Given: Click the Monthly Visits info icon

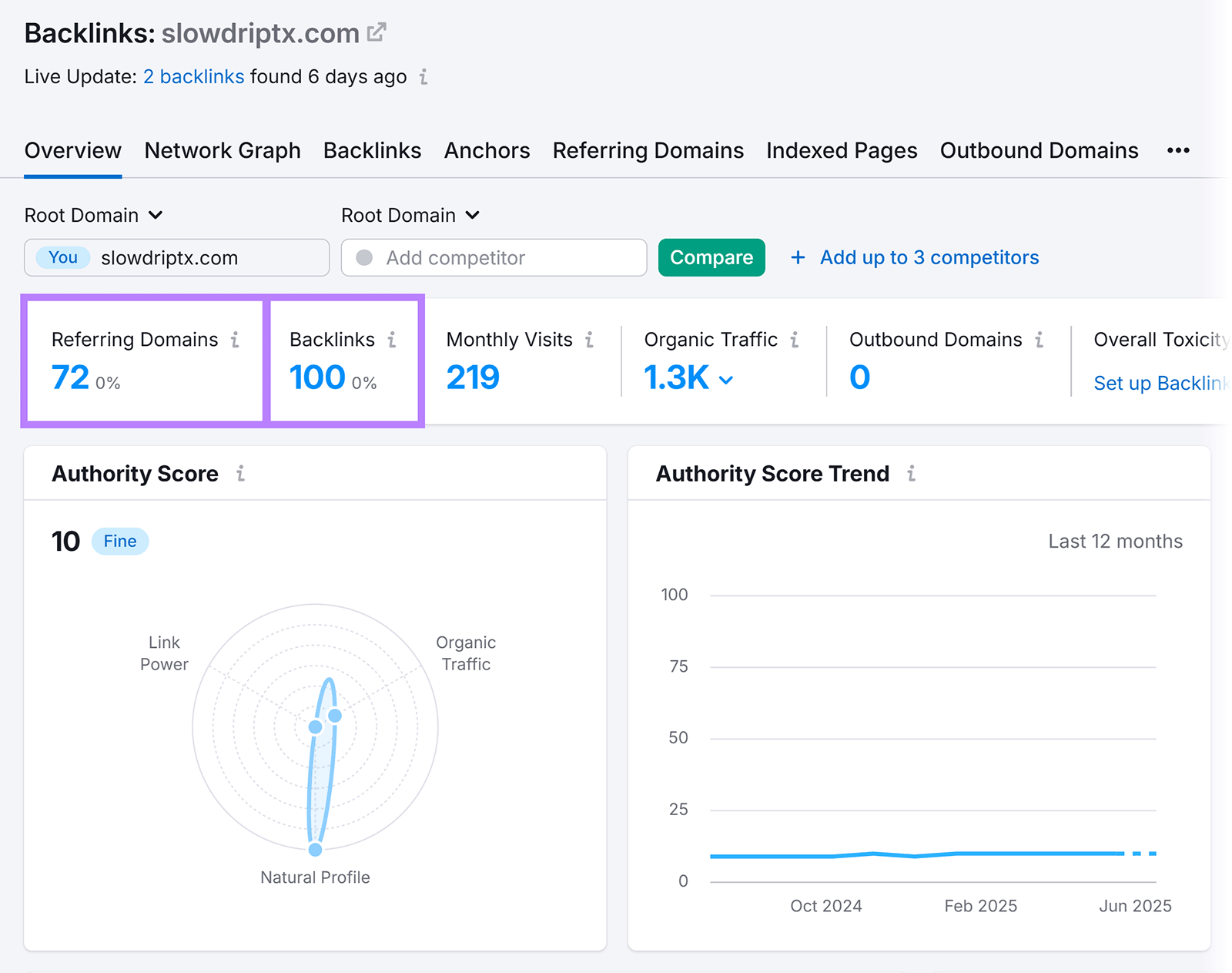Looking at the screenshot, I should (x=589, y=339).
